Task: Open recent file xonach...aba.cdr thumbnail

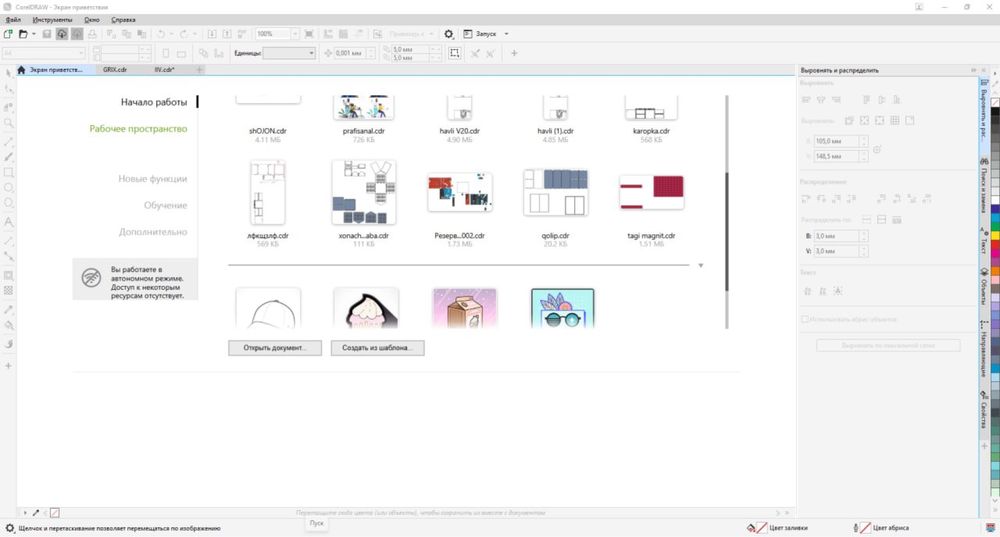Action: tap(364, 193)
